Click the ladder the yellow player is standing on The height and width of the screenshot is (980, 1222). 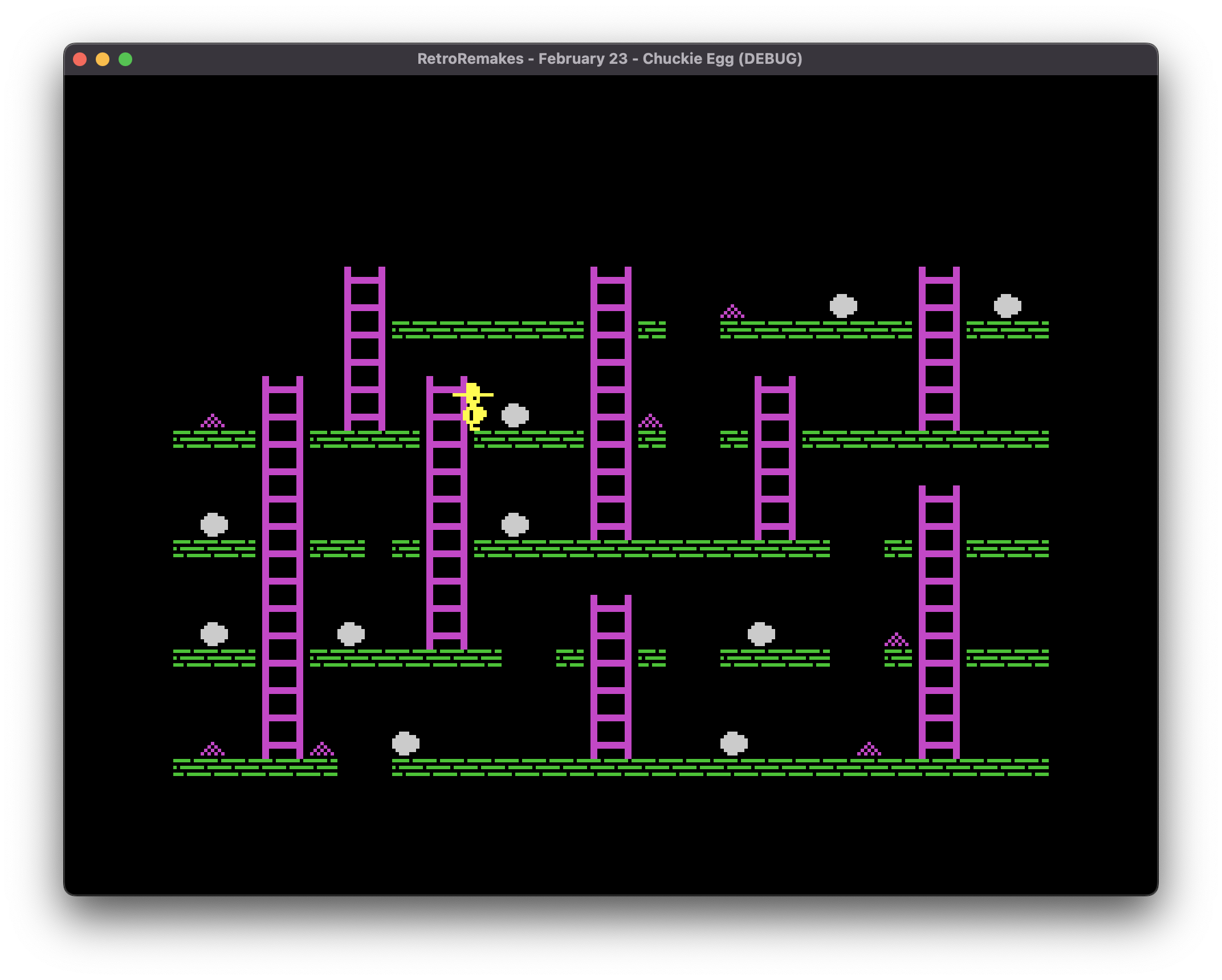coord(447,513)
